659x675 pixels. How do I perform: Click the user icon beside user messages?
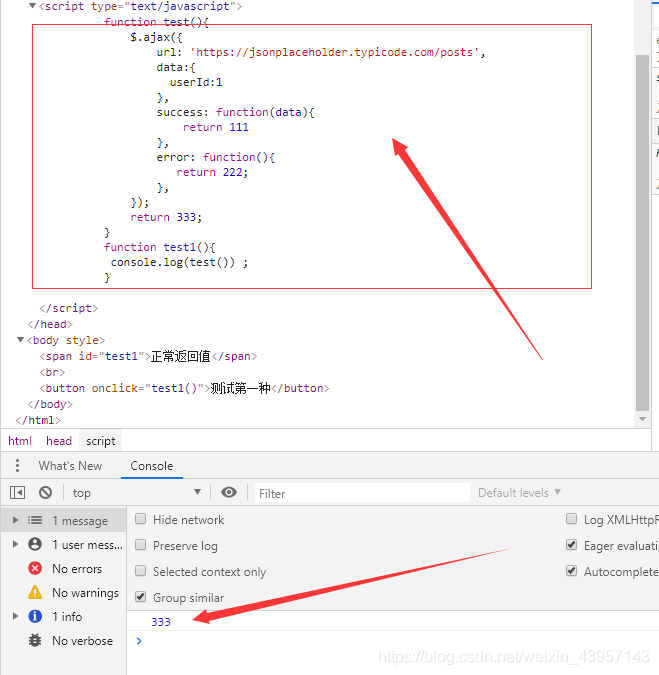35,544
